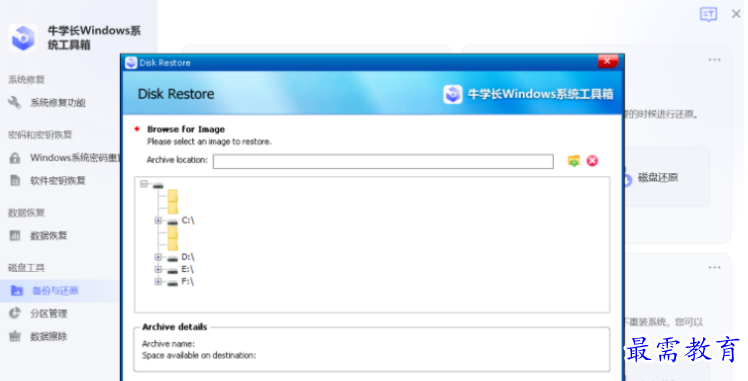Expand the C:\ drive node

158,220
